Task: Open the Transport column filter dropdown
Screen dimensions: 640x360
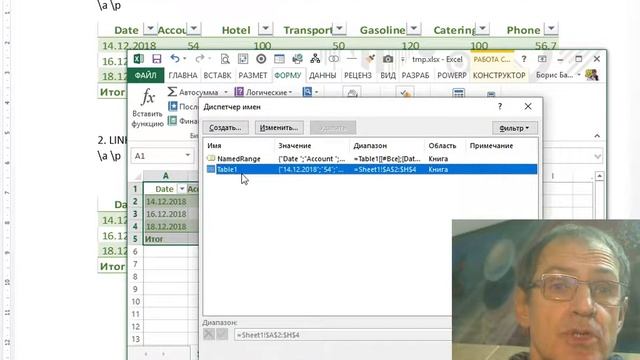Action: (339, 29)
